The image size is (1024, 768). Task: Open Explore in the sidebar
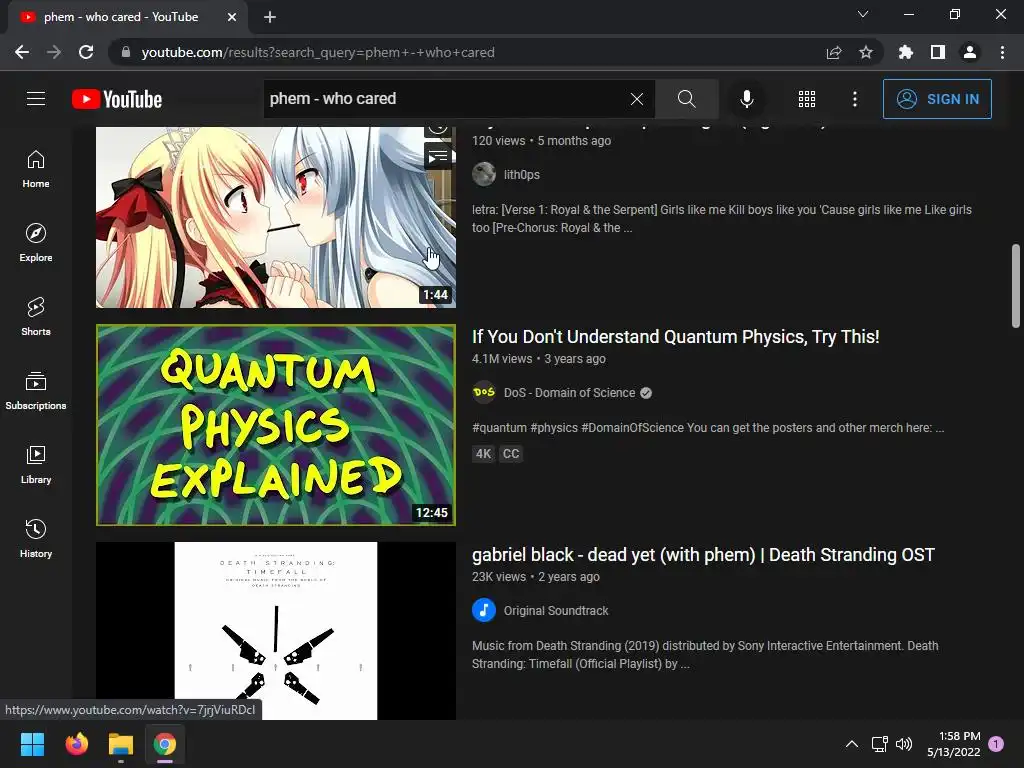pyautogui.click(x=36, y=243)
